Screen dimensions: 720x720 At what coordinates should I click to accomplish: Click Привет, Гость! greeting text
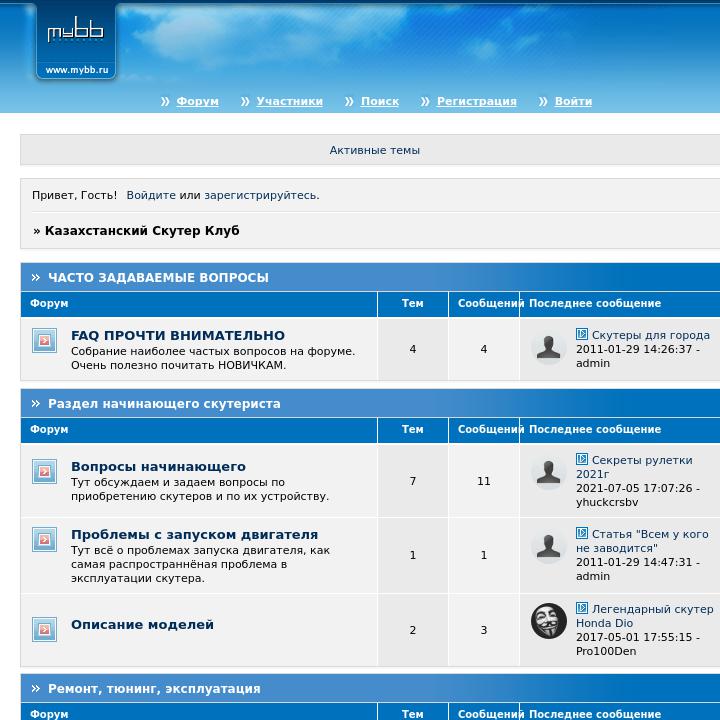pyautogui.click(x=74, y=195)
